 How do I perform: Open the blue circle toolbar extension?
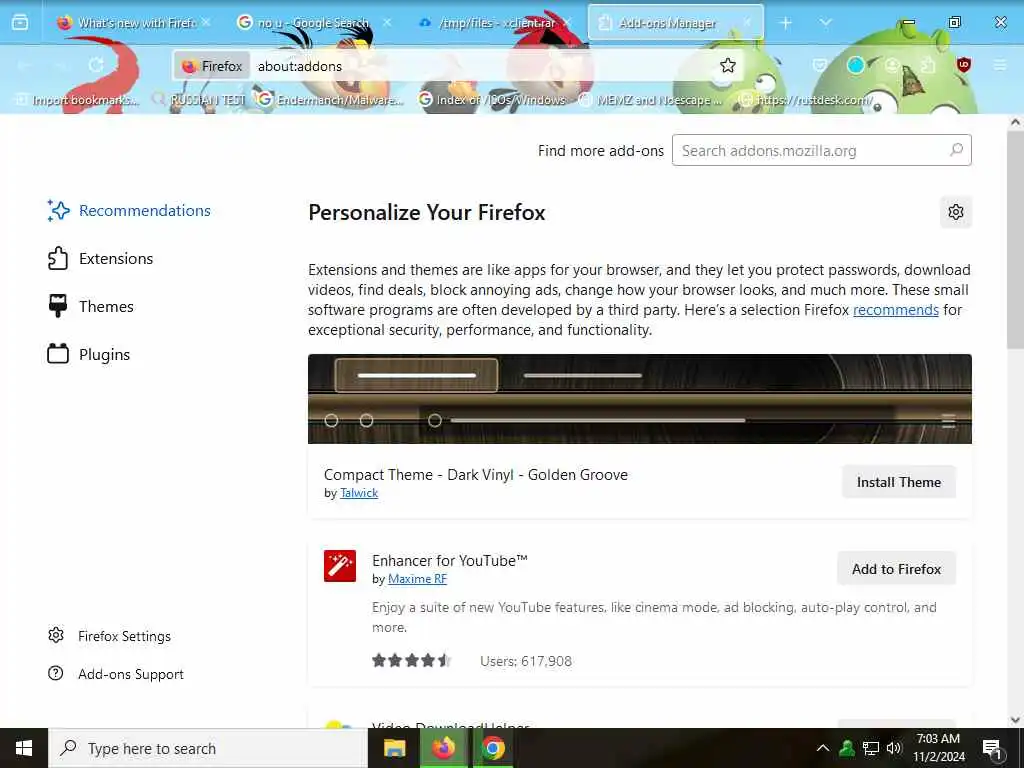[x=856, y=65]
